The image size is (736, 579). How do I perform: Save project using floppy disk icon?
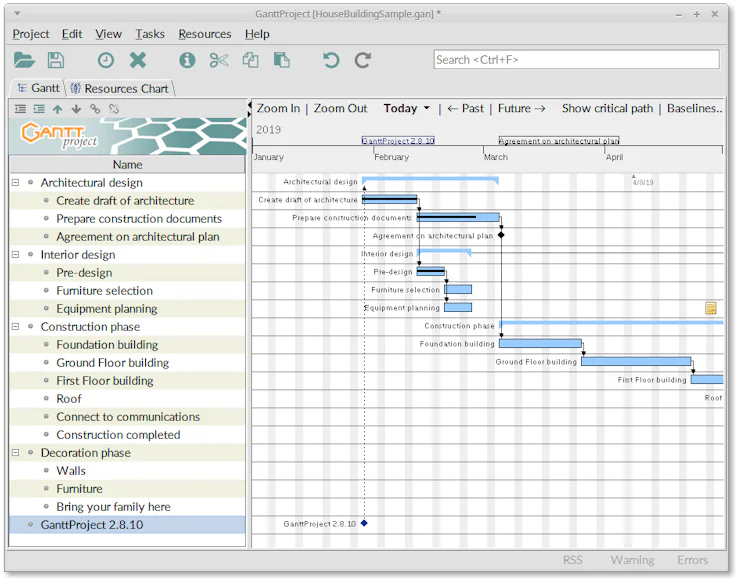(56, 60)
